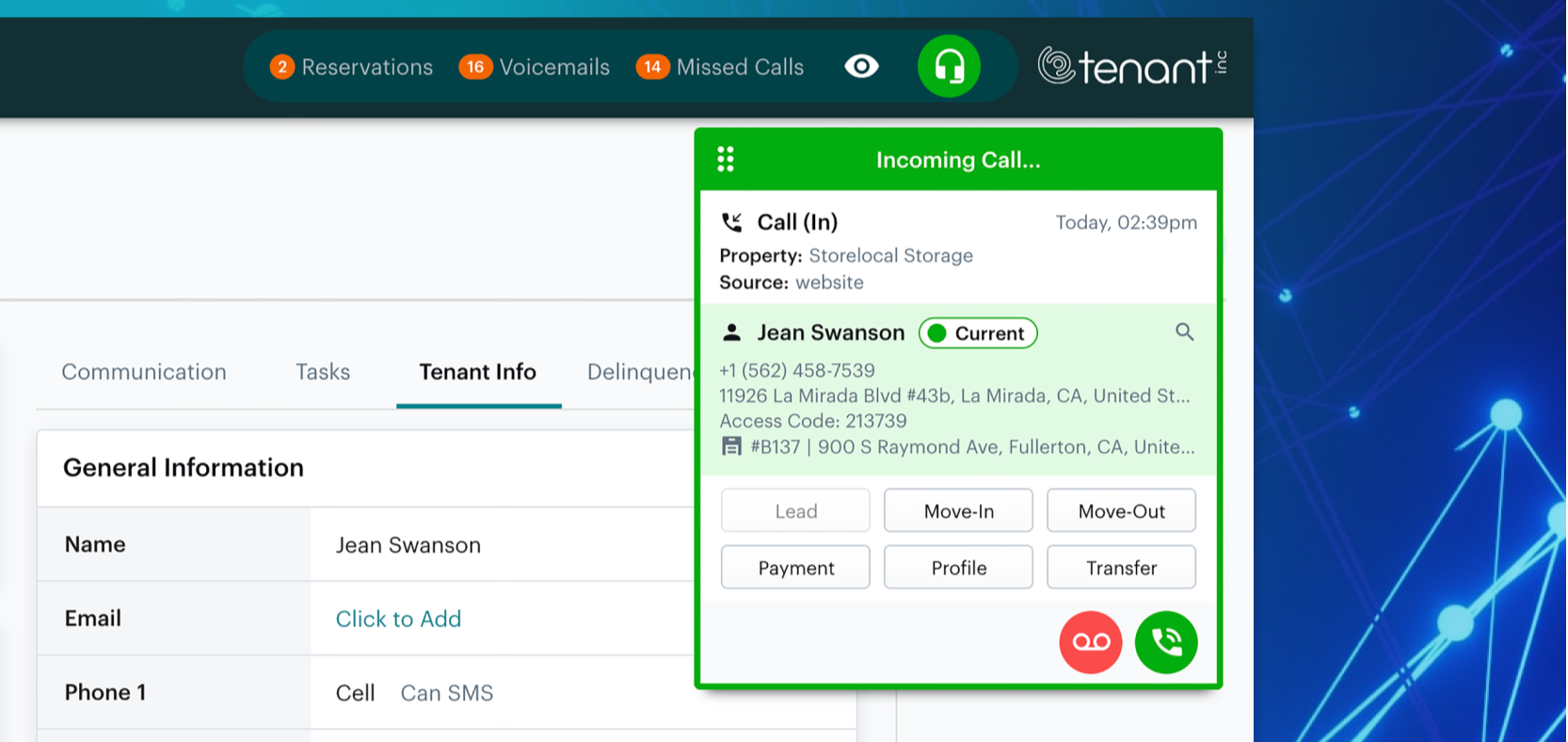The height and width of the screenshot is (742, 1568).
Task: Open the Missed Calls list
Action: pos(721,67)
